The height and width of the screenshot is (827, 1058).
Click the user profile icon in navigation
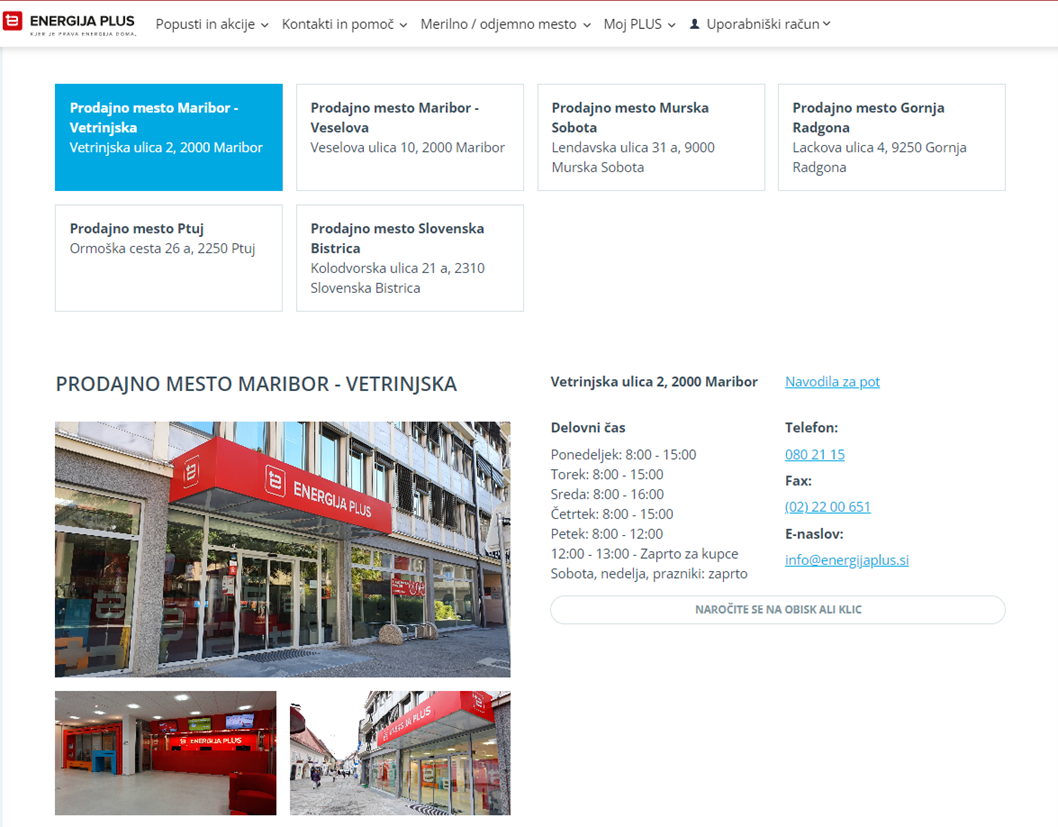click(695, 24)
